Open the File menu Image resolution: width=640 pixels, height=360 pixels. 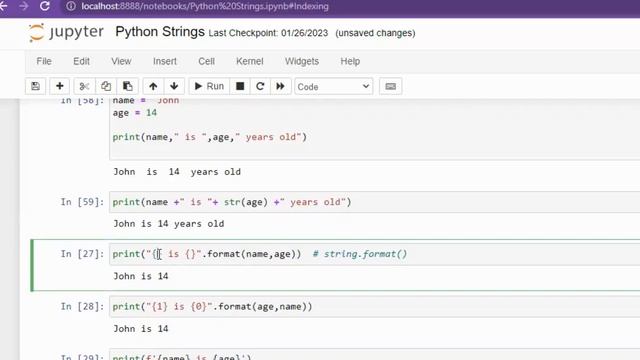[44, 61]
